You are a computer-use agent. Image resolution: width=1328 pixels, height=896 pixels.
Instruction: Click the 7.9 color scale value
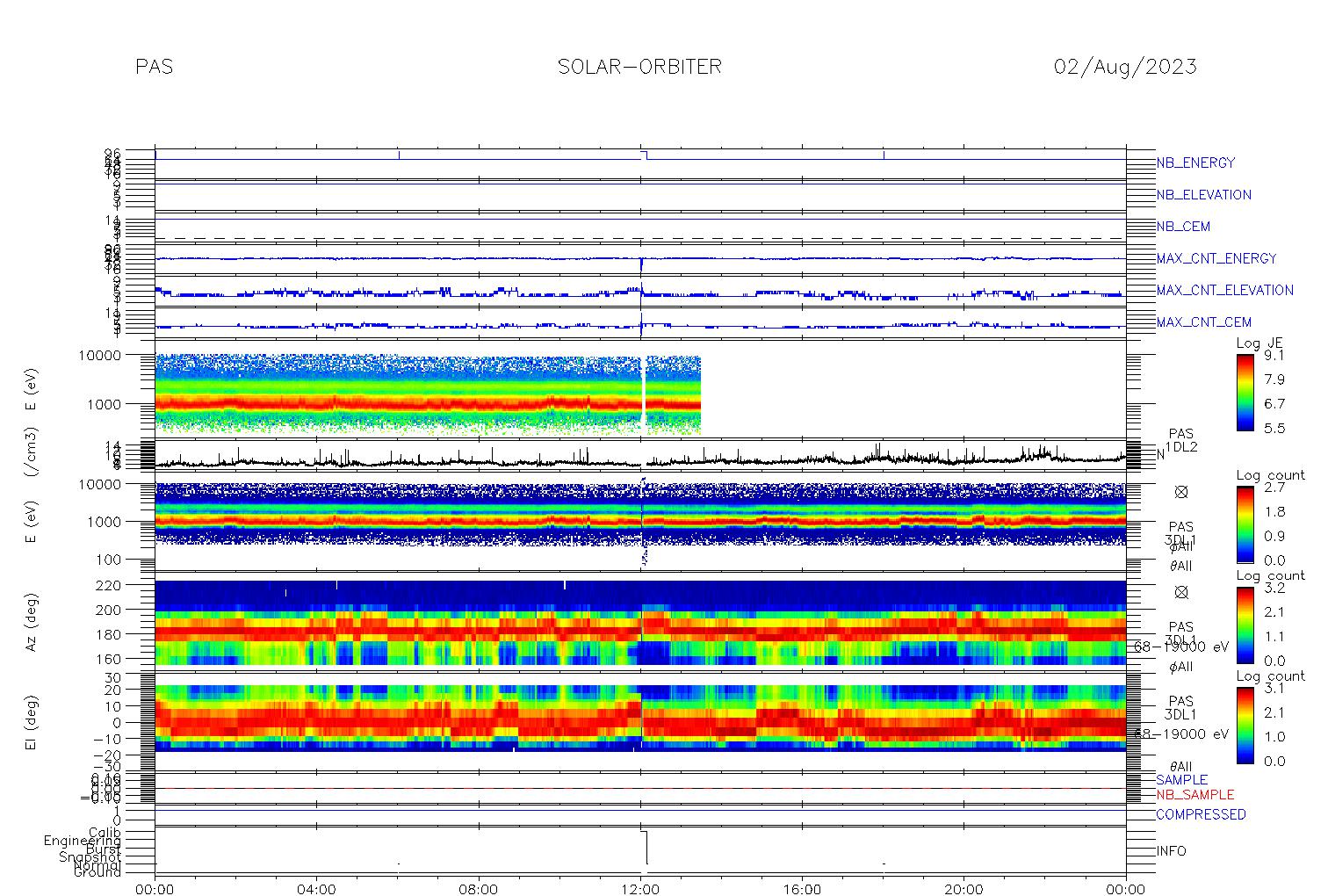click(1274, 379)
